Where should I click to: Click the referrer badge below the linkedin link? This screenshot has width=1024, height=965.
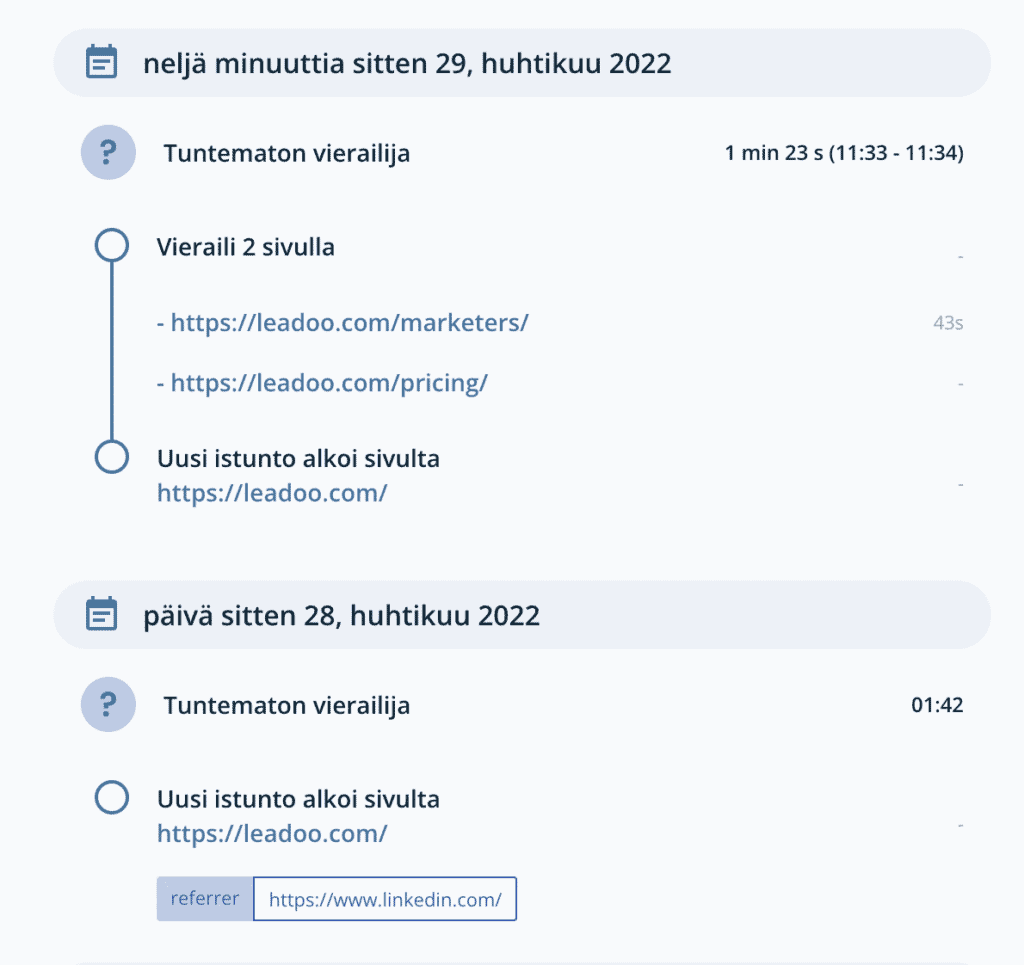[204, 898]
